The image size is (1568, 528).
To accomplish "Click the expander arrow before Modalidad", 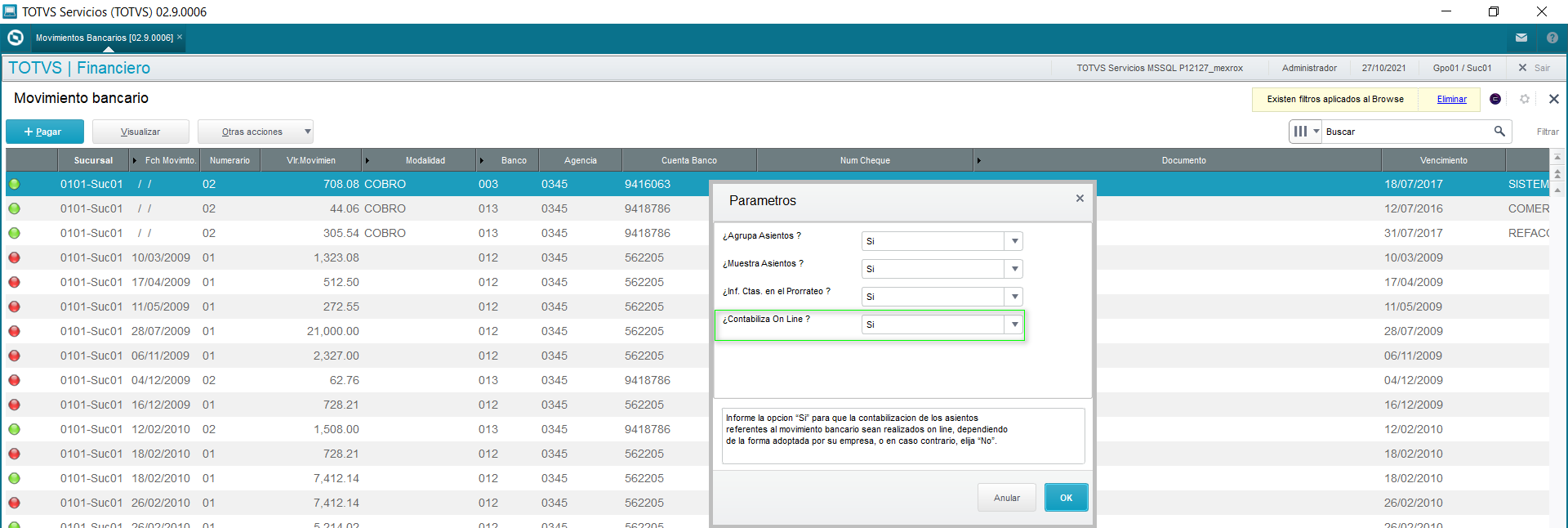I will tap(367, 160).
